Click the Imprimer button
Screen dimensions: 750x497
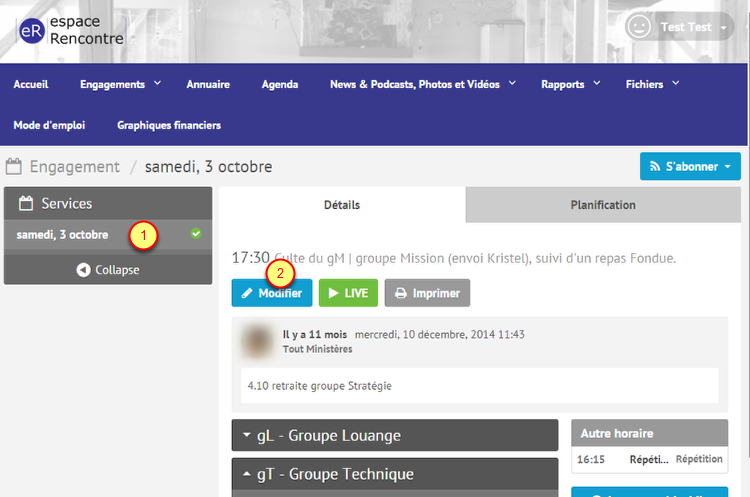pos(427,293)
